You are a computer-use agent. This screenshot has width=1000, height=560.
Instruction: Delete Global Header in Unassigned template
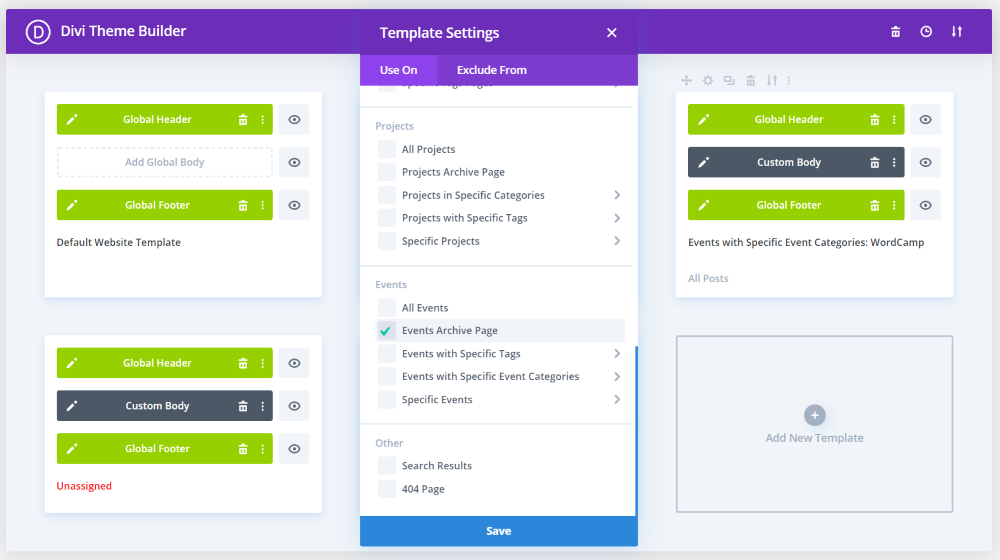[243, 363]
